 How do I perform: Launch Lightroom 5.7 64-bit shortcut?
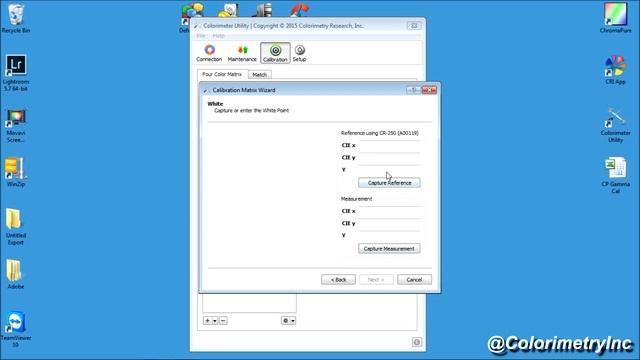coord(16,73)
